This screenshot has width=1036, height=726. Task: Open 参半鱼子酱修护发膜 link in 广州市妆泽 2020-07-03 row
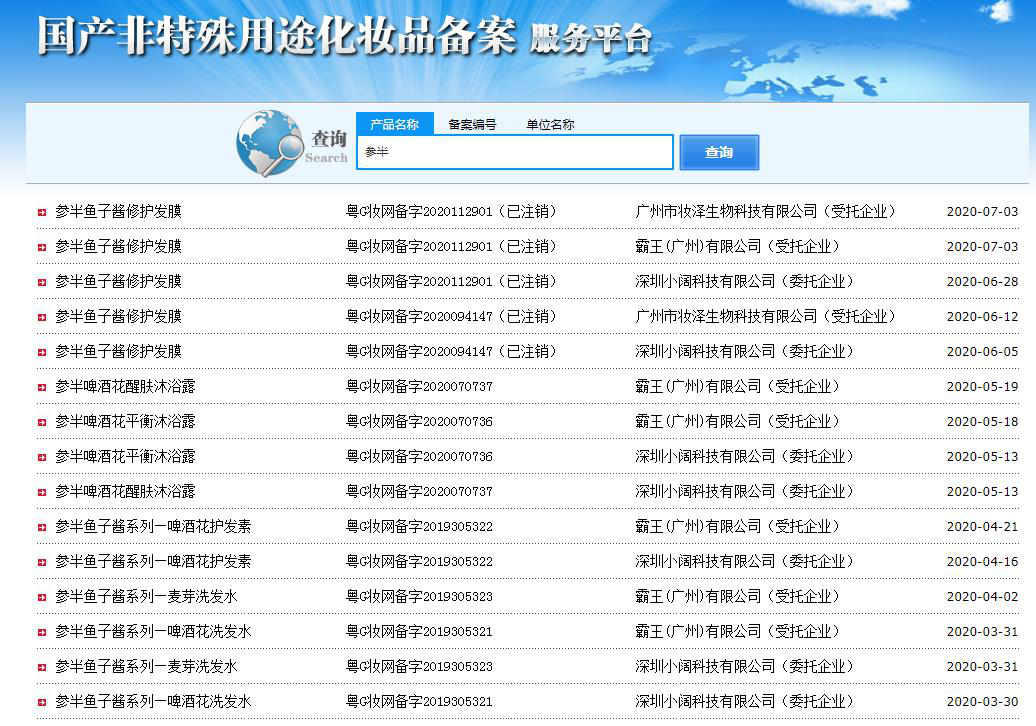click(x=118, y=211)
